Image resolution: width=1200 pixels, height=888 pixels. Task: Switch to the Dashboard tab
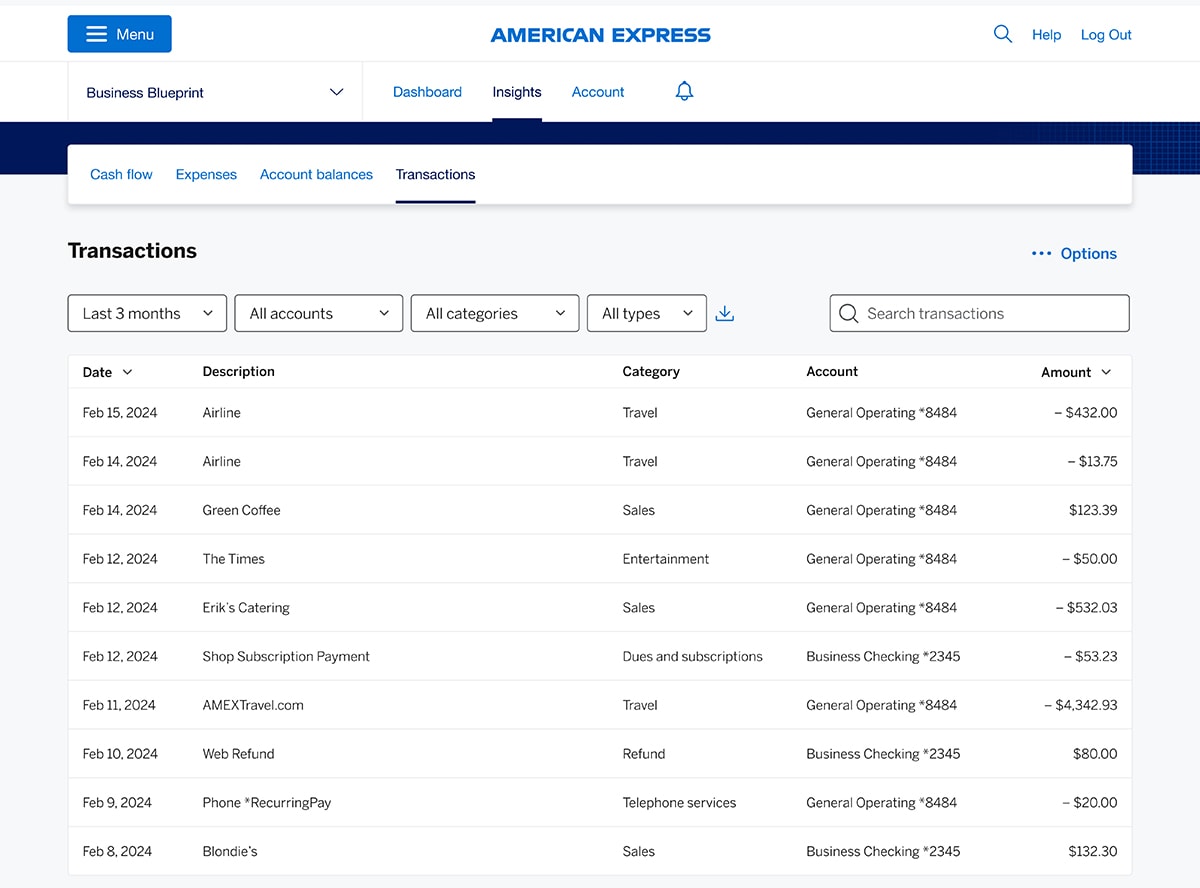(427, 91)
